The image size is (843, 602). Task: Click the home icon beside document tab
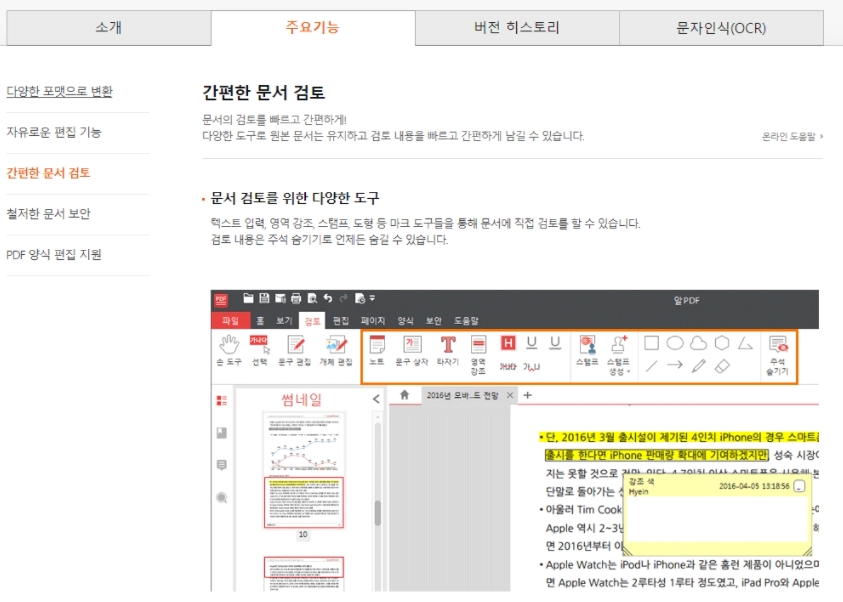[x=404, y=395]
